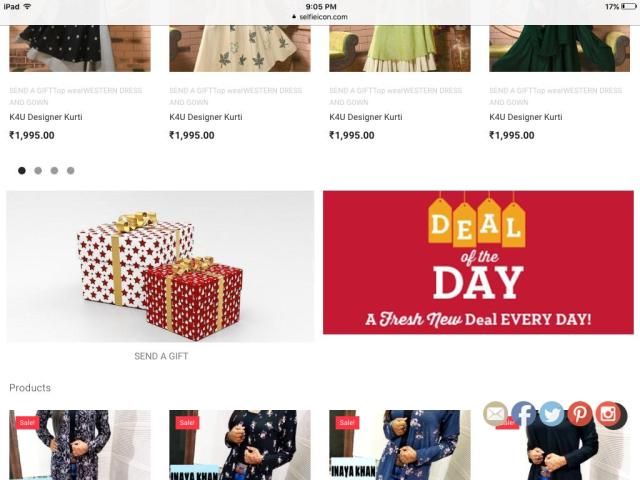Tap the padlock icon beside selfieicon.com
The image size is (640, 480).
pyautogui.click(x=294, y=17)
